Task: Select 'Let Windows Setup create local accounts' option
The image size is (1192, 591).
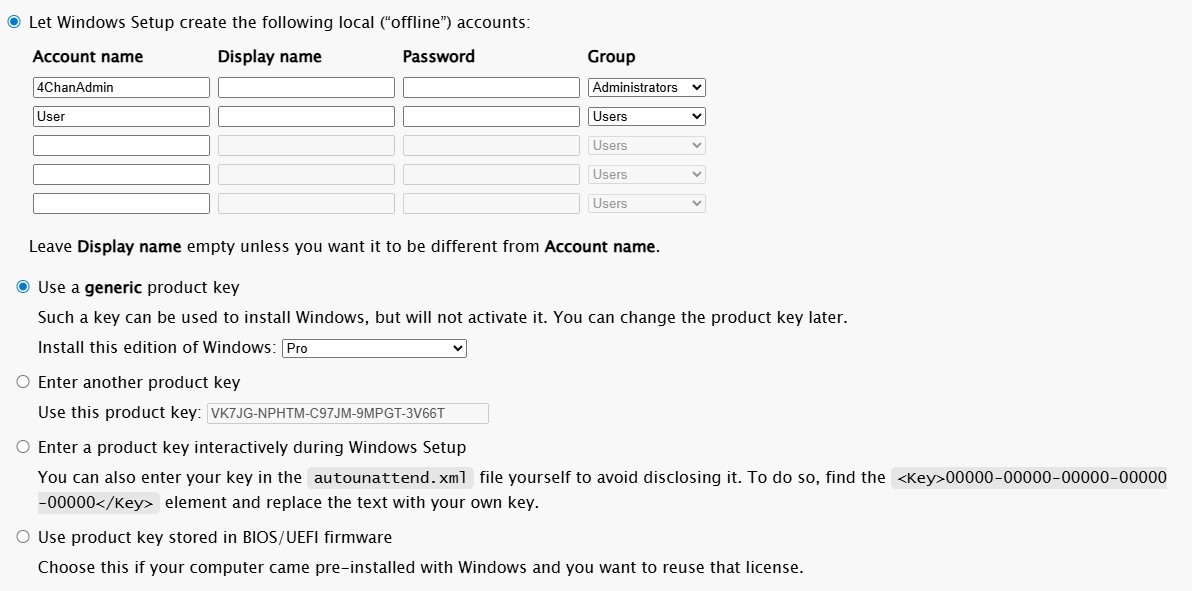Action: [14, 22]
